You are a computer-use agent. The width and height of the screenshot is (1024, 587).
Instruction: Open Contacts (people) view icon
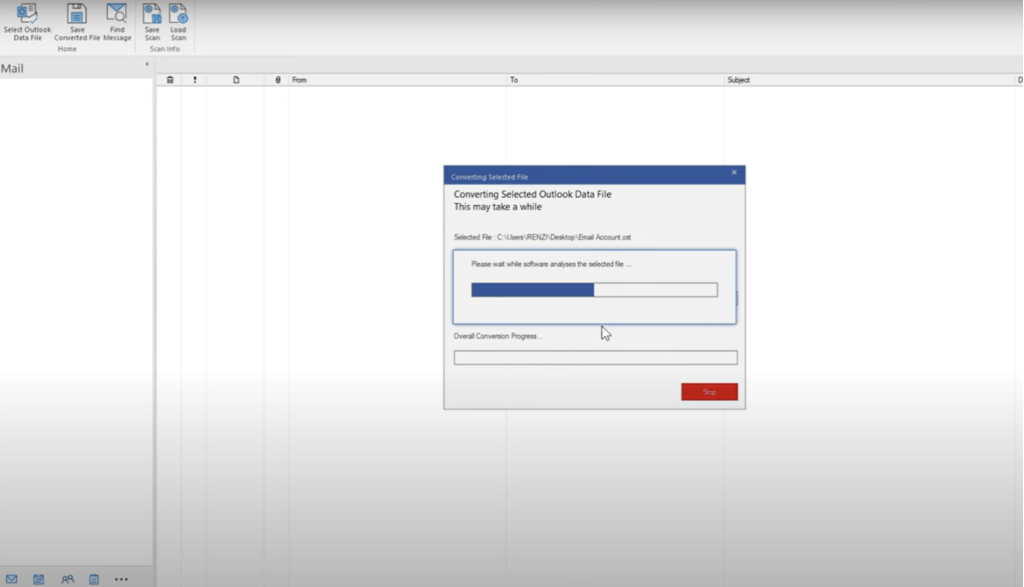tap(67, 579)
